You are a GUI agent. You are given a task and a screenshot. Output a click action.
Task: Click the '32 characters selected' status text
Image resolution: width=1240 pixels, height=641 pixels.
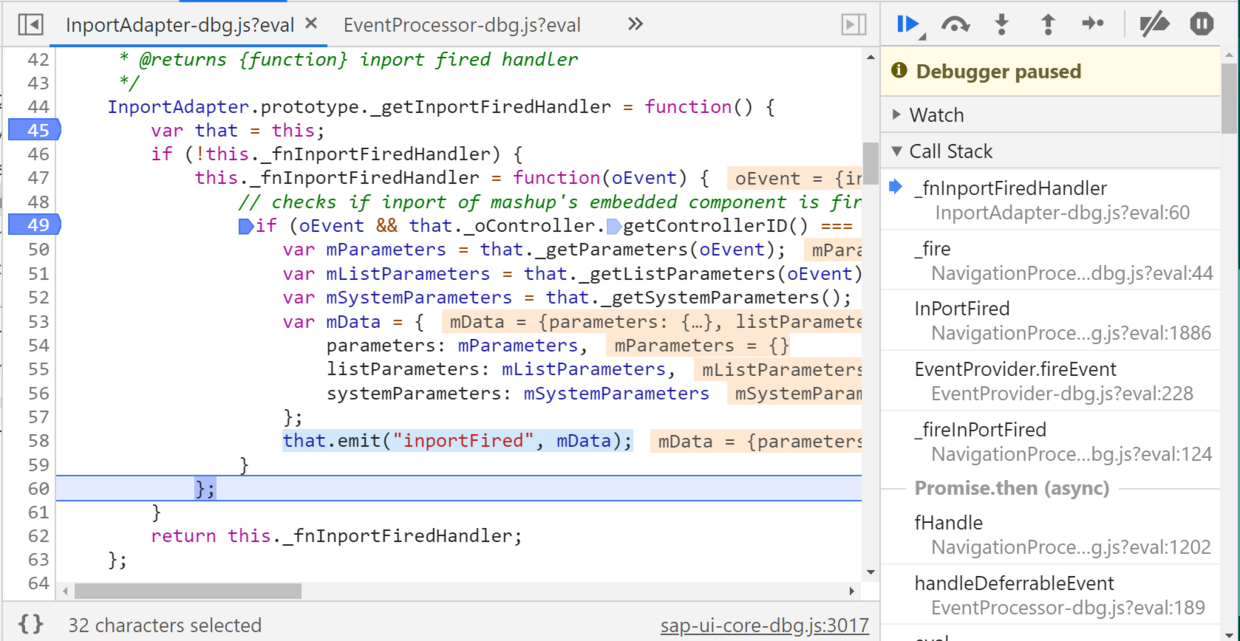(x=165, y=626)
